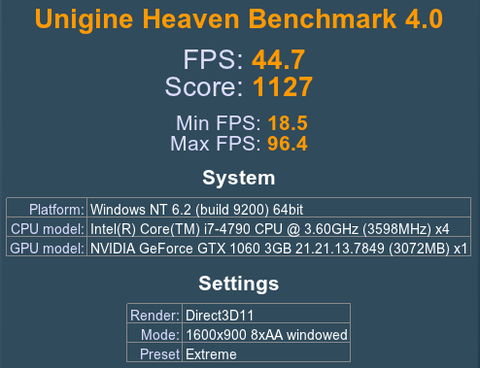The height and width of the screenshot is (368, 480).
Task: Click the Mode: label cell
Action: point(155,333)
